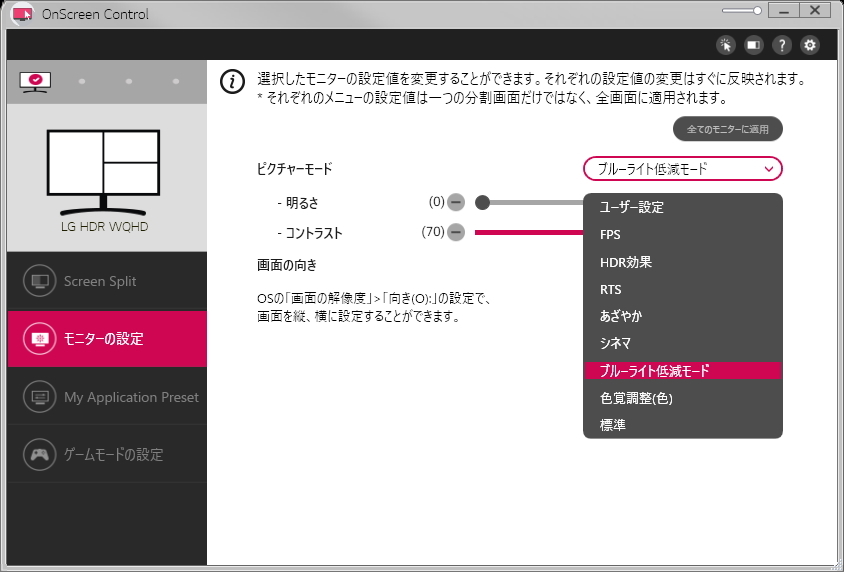The image size is (844, 572).
Task: Choose FPS picture mode
Action: click(x=683, y=235)
